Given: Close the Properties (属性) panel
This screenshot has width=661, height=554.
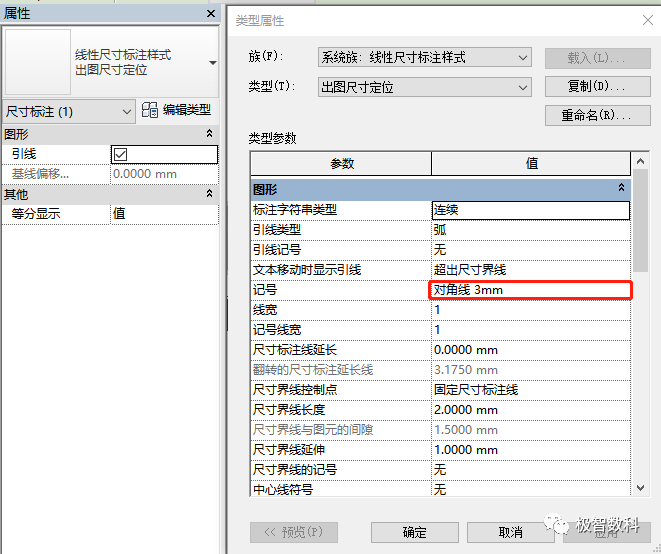Looking at the screenshot, I should click(211, 13).
